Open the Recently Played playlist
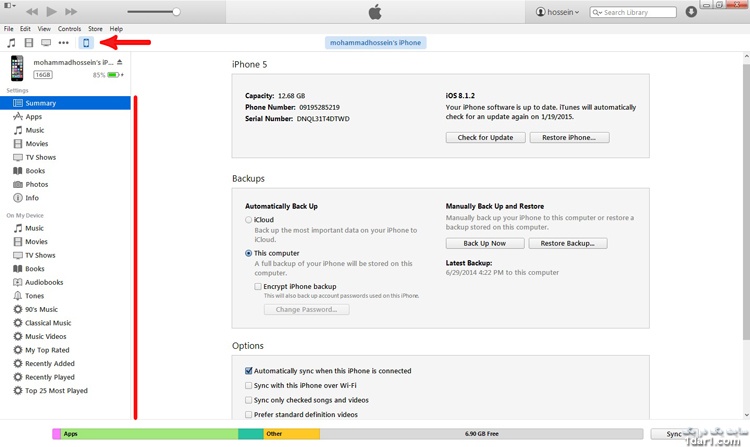 pyautogui.click(x=65, y=377)
